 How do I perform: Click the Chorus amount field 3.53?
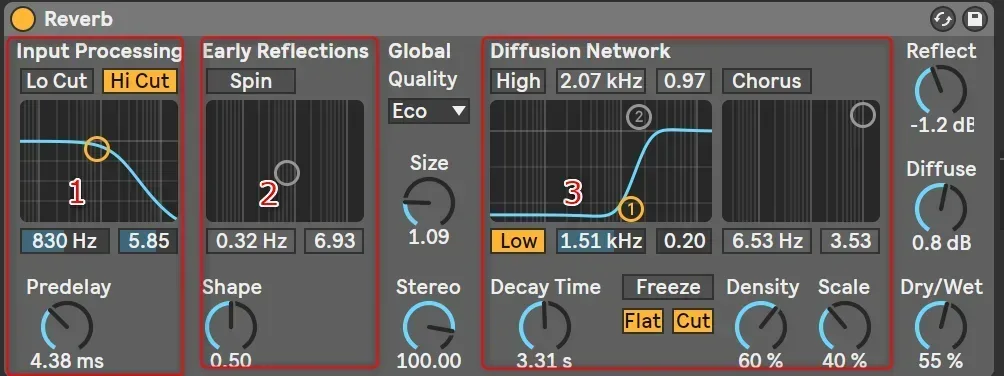point(850,241)
